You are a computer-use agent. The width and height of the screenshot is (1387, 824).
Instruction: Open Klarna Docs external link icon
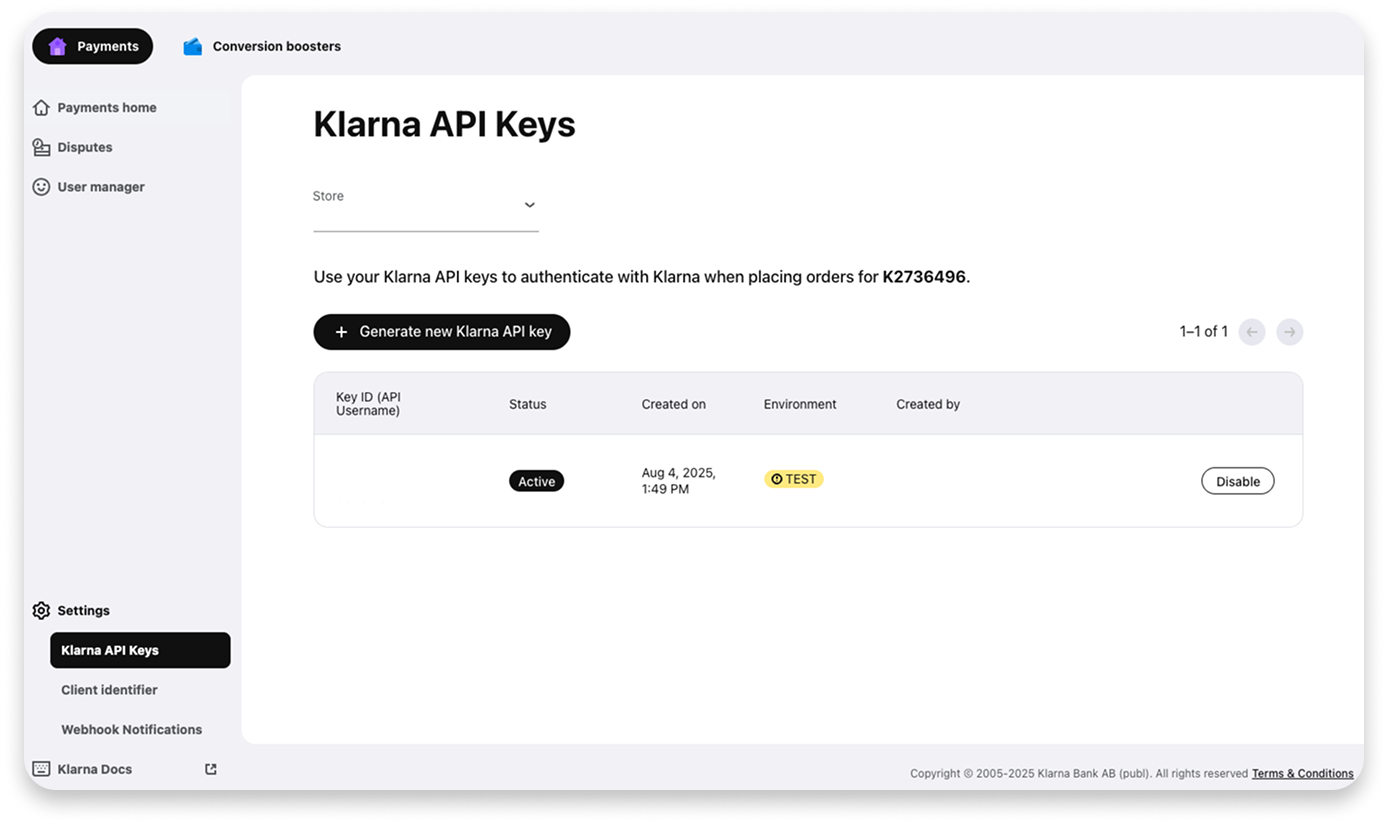(x=211, y=769)
